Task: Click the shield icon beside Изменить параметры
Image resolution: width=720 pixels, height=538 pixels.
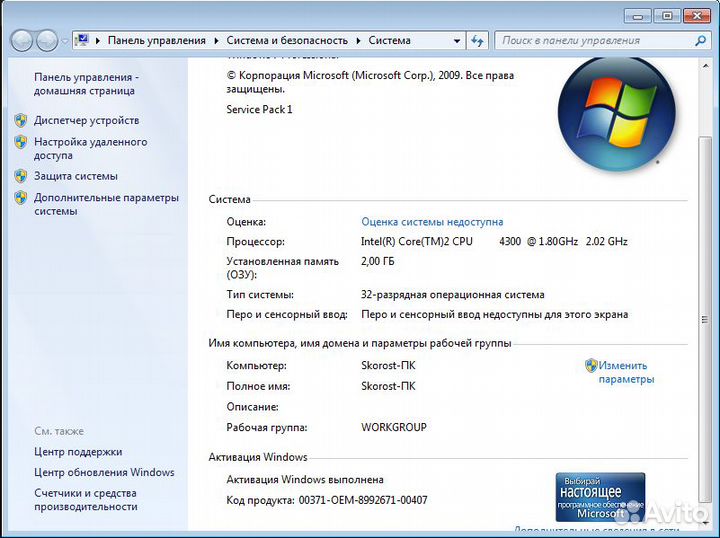Action: (x=591, y=366)
